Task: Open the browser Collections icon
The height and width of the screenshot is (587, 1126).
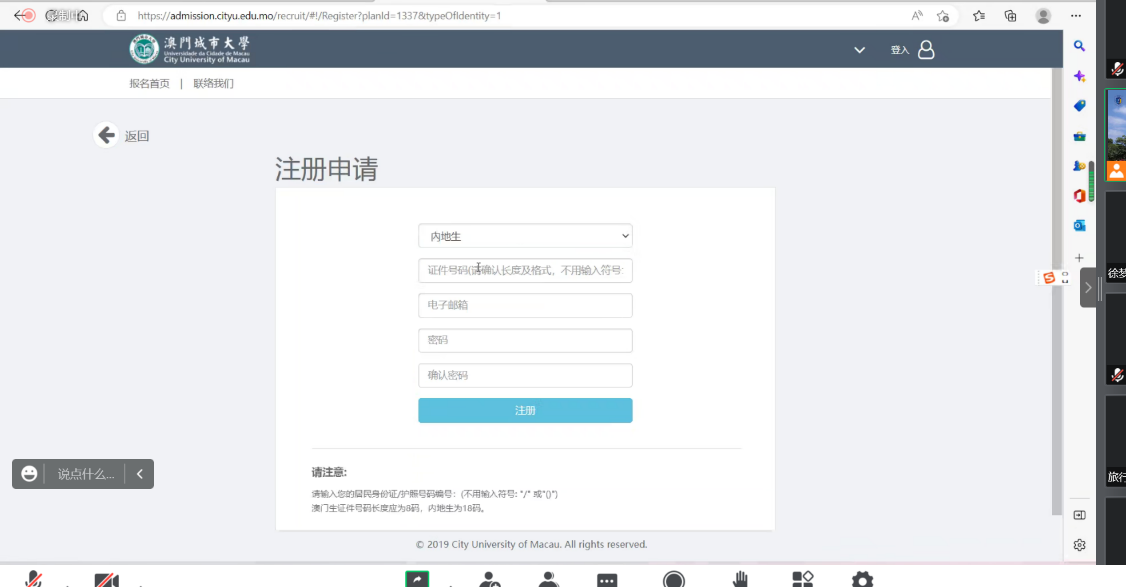Action: 1011,16
